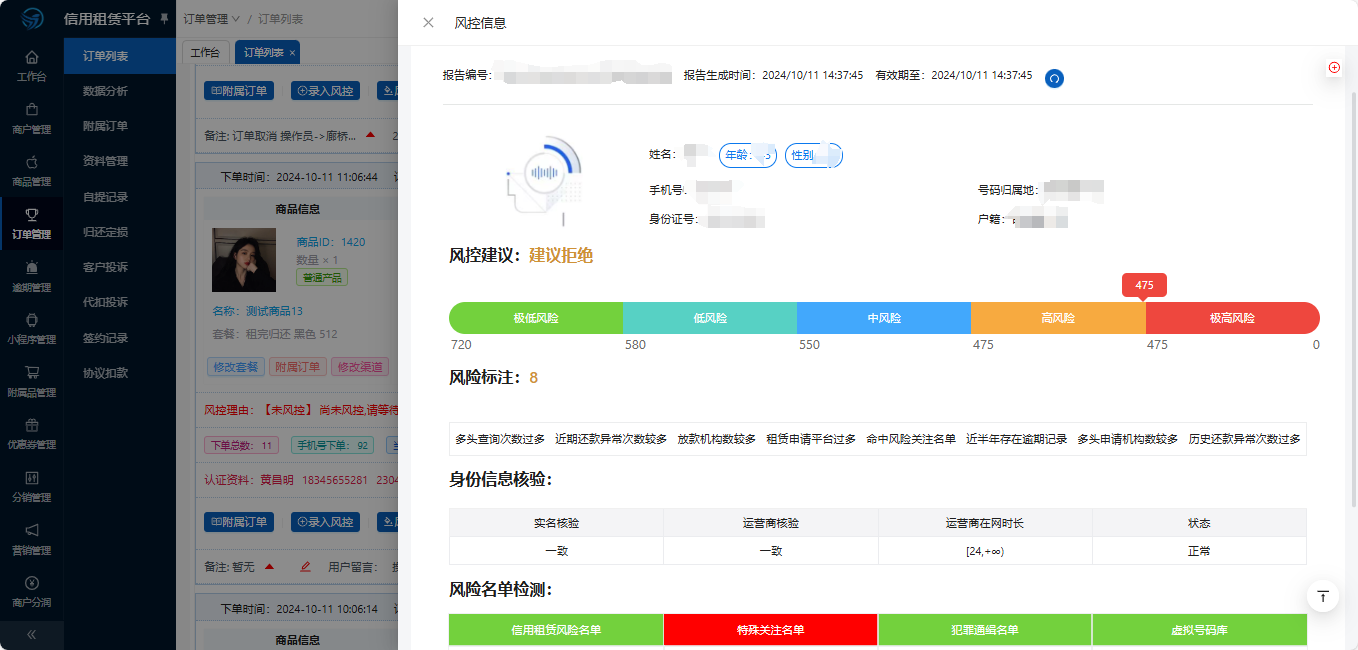Click the red edit pencil beside 备注: 暂无
This screenshot has width=1358, height=650.
coord(306,567)
